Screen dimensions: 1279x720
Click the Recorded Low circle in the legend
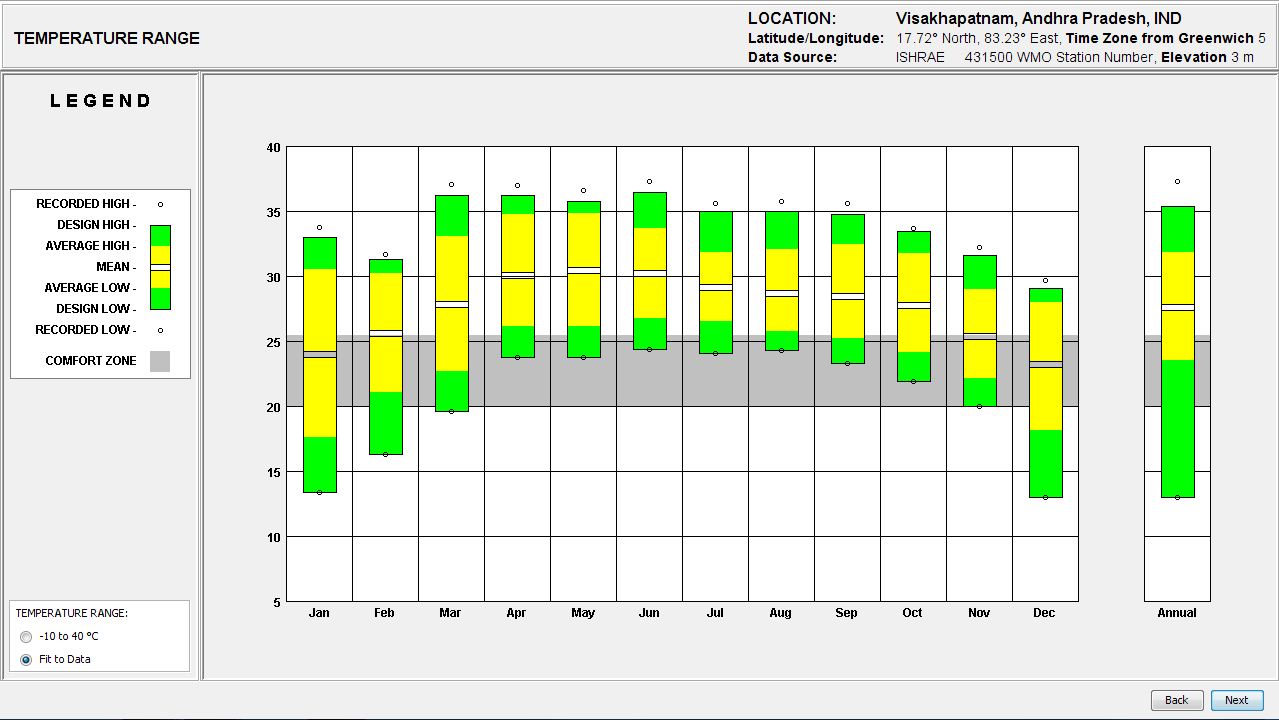[160, 330]
